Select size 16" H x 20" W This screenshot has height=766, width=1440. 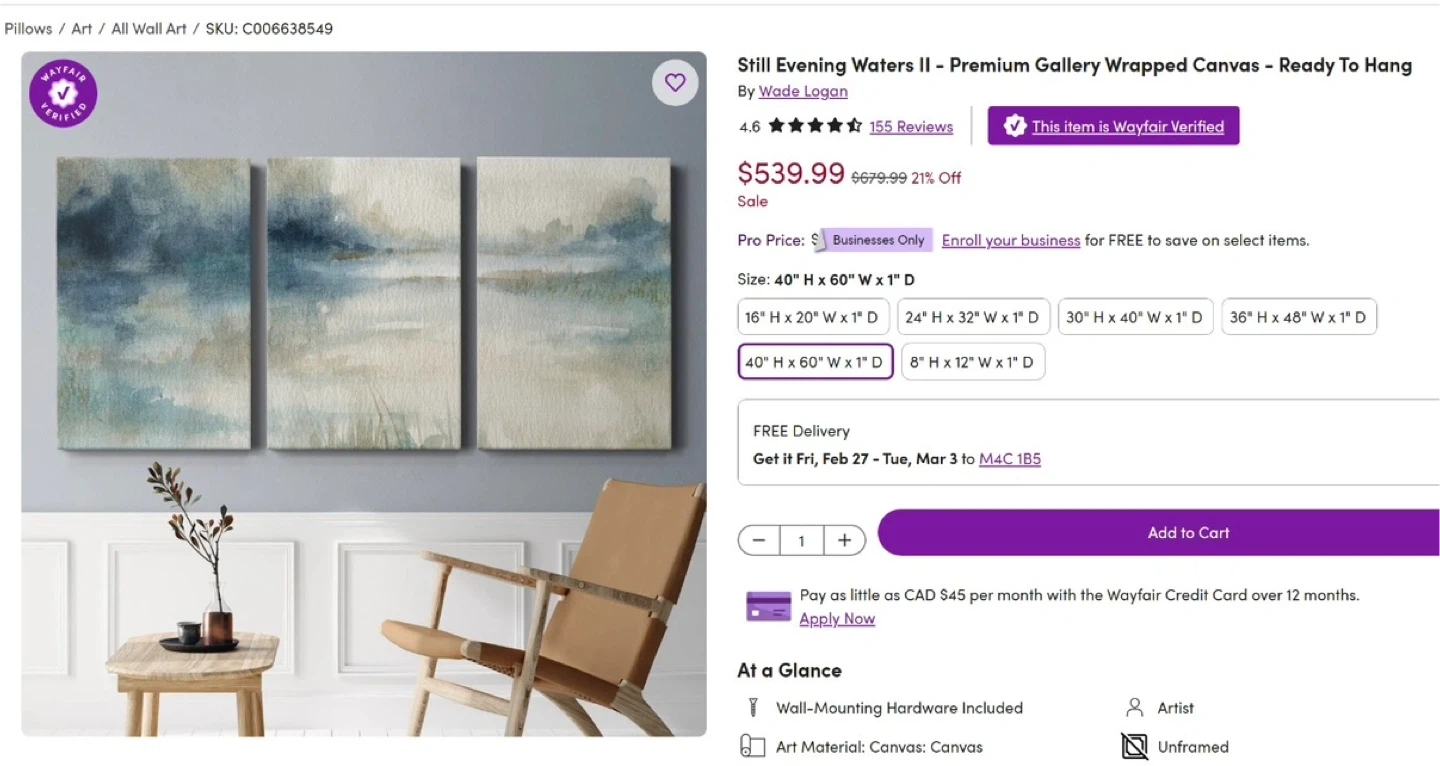(812, 317)
